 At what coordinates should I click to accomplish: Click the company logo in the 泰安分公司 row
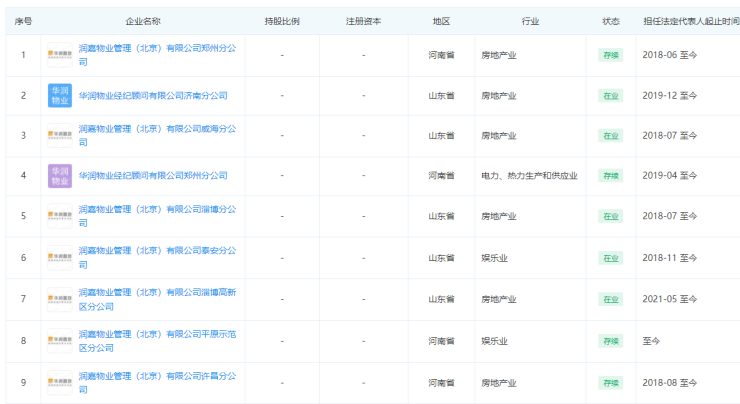pos(60,258)
